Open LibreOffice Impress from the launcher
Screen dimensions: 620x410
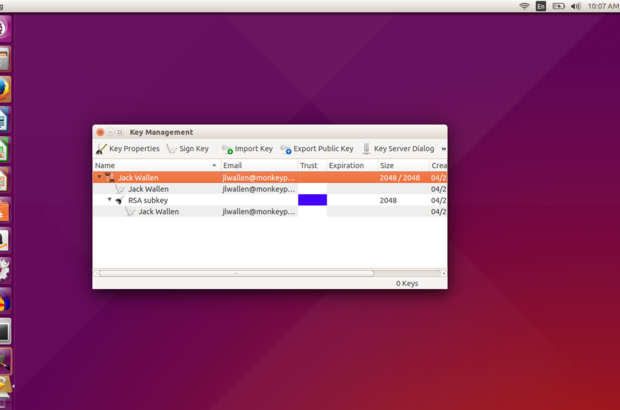4,180
